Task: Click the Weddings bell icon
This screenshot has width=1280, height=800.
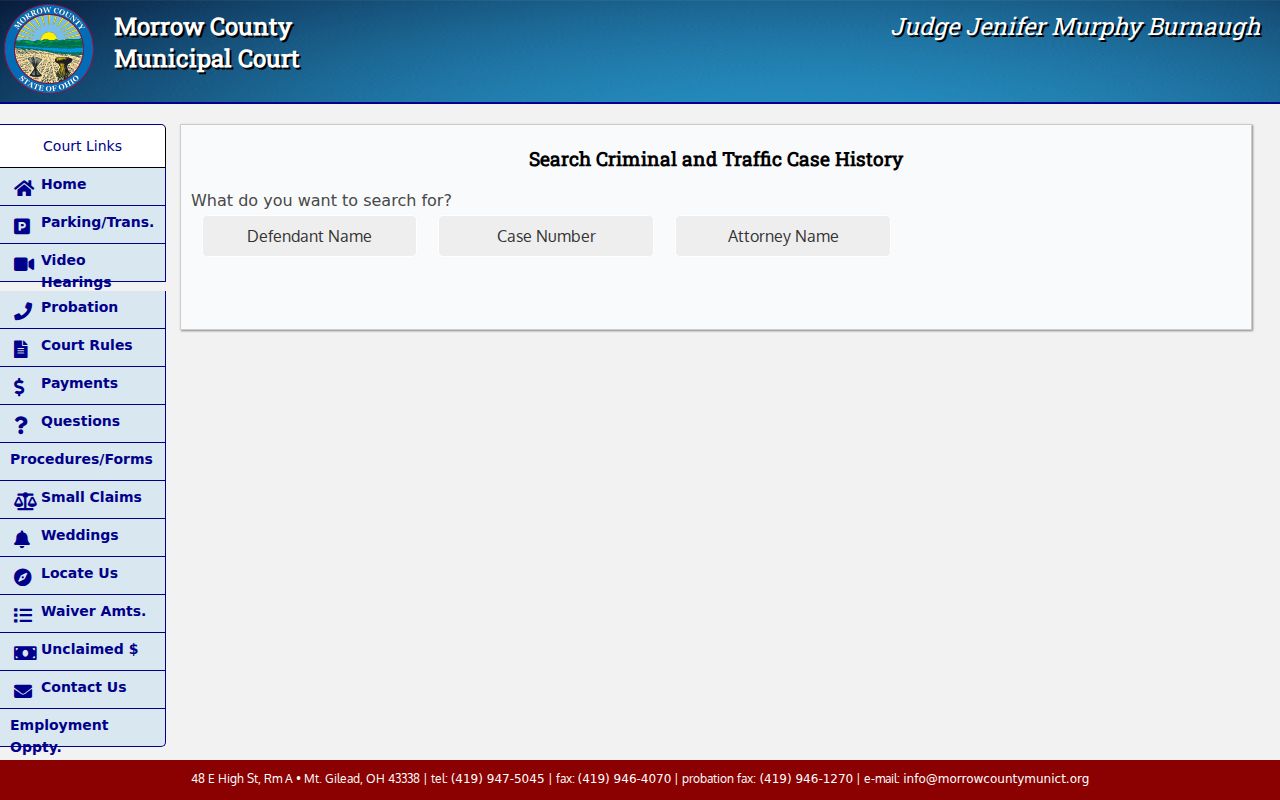Action: click(22, 539)
